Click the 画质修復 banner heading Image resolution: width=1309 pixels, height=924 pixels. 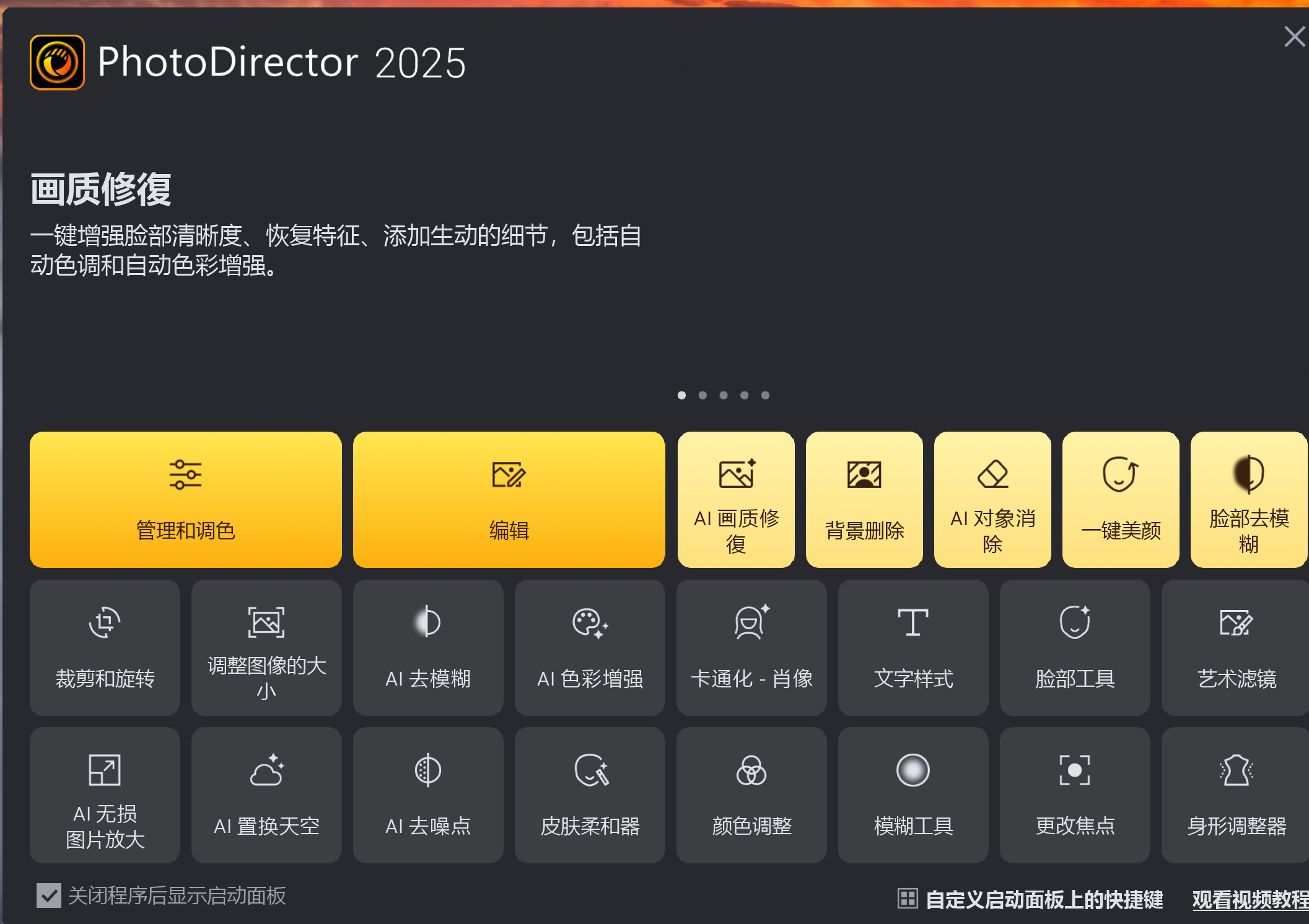tap(101, 190)
